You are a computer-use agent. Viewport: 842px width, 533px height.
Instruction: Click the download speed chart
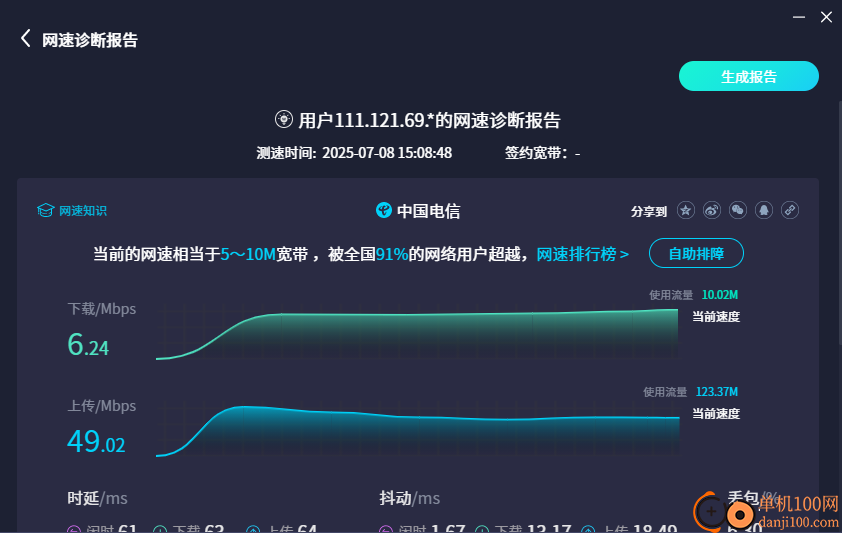click(417, 332)
